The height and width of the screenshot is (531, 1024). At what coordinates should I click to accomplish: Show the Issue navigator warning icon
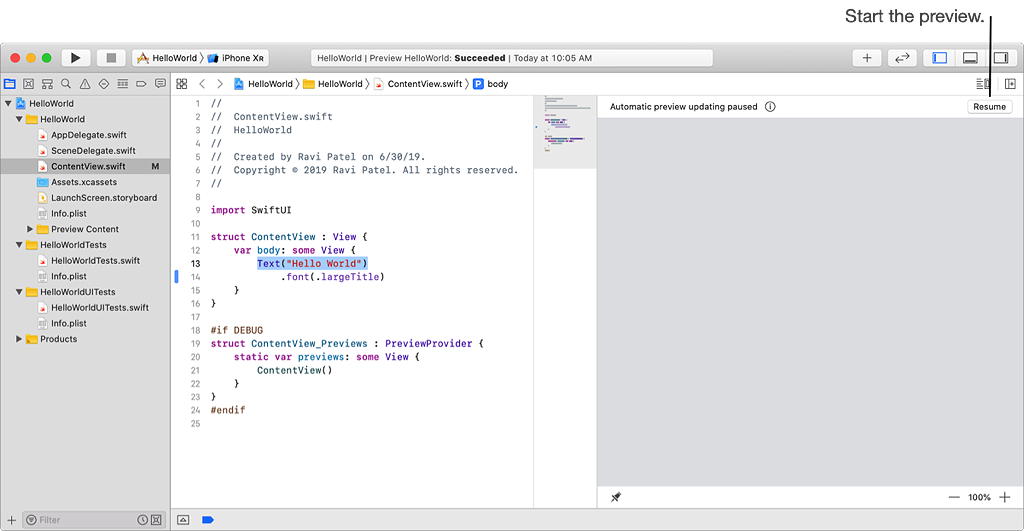pos(85,84)
